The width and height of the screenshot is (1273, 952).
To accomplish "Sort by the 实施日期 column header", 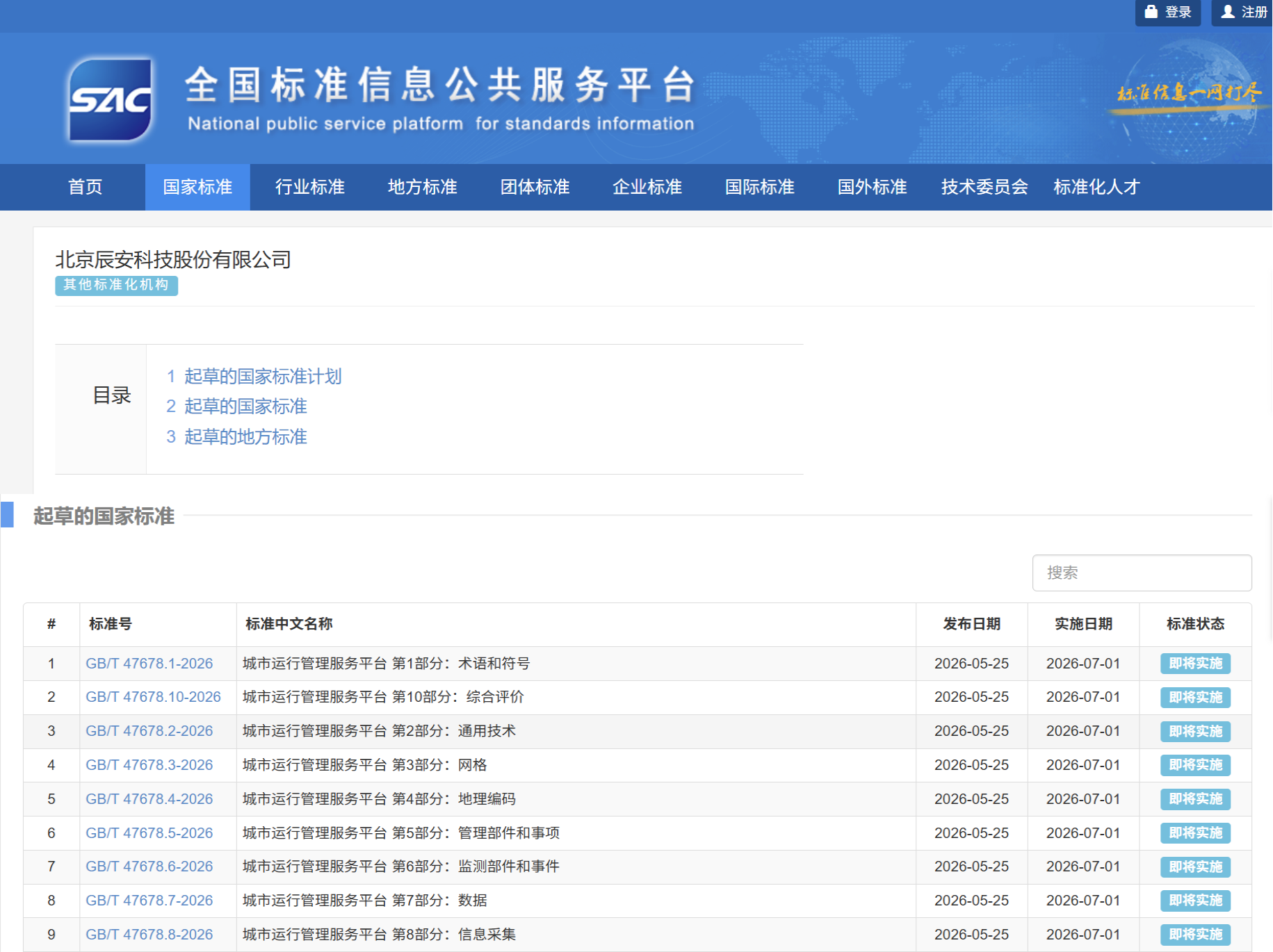I will click(1083, 624).
